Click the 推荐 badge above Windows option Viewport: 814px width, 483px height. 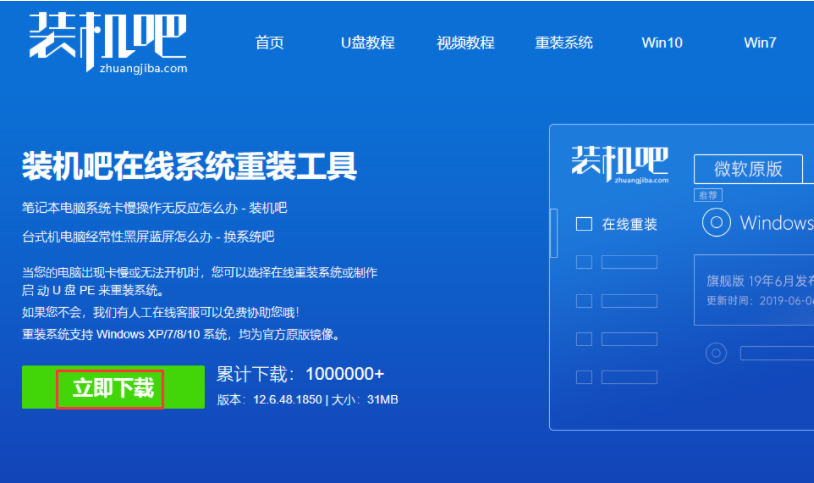[x=707, y=195]
